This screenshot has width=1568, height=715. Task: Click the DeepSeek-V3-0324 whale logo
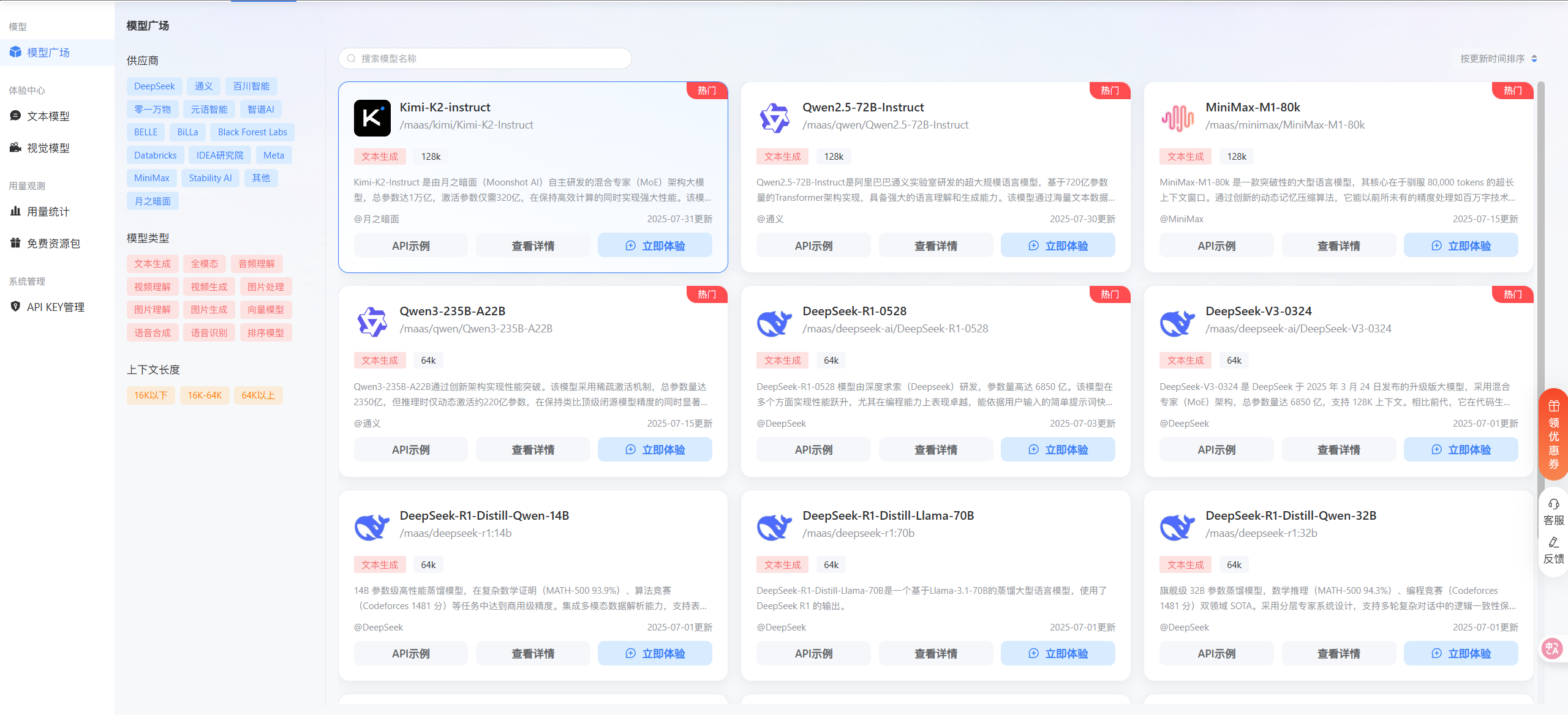[x=1178, y=322]
